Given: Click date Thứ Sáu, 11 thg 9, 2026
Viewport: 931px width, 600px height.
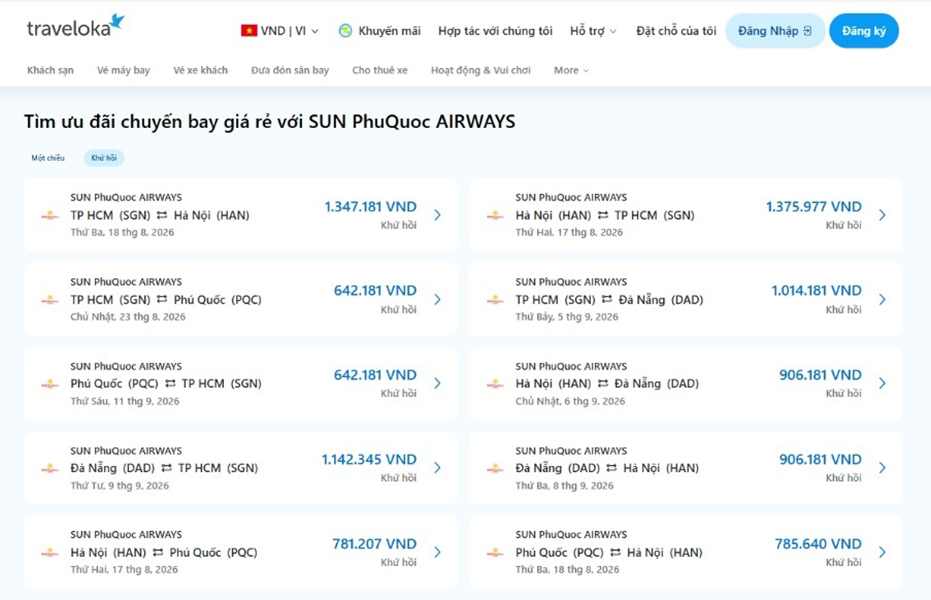Looking at the screenshot, I should (x=125, y=401).
